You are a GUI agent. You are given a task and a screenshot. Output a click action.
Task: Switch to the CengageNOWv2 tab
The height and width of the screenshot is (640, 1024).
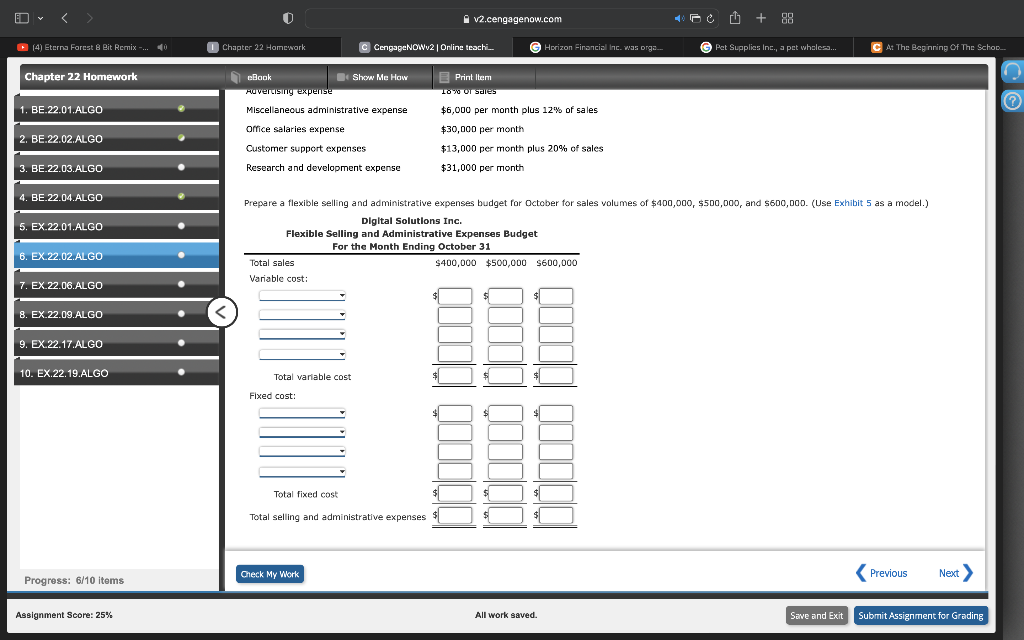tap(427, 47)
